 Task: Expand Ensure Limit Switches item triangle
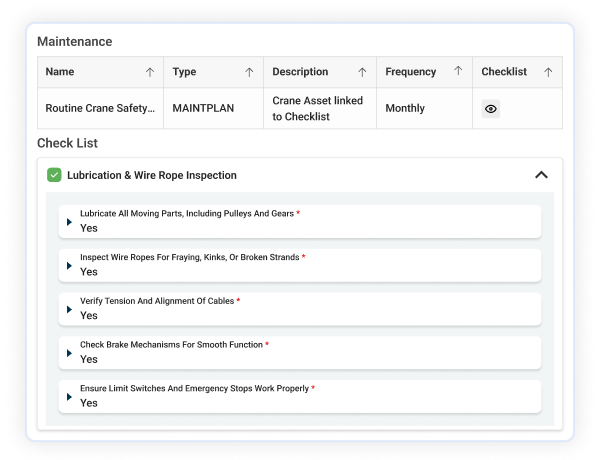tap(69, 397)
